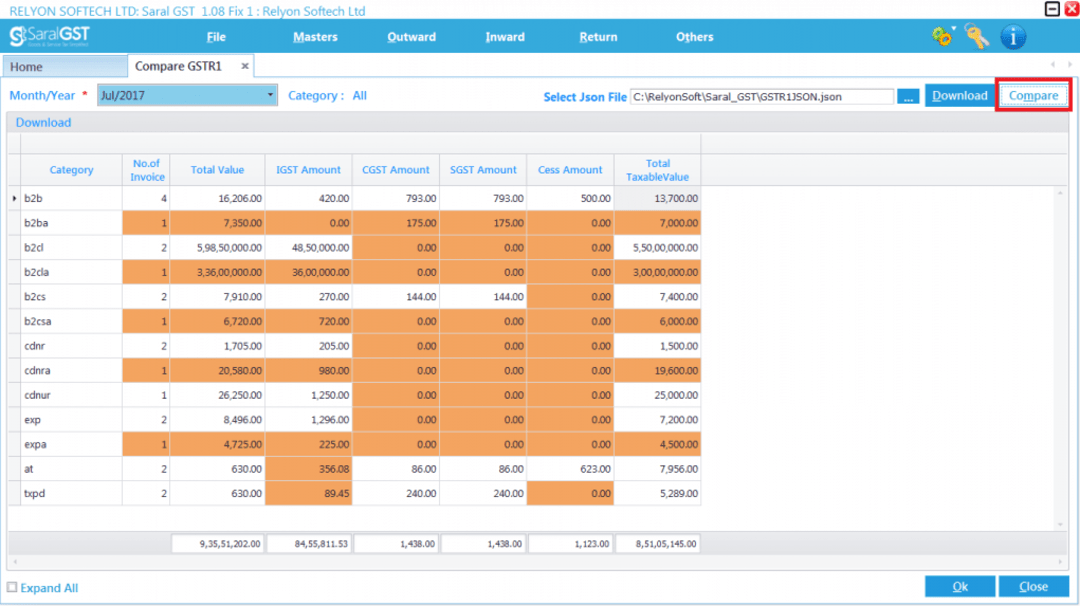Select the Category All value
This screenshot has width=1080, height=606.
tap(359, 96)
